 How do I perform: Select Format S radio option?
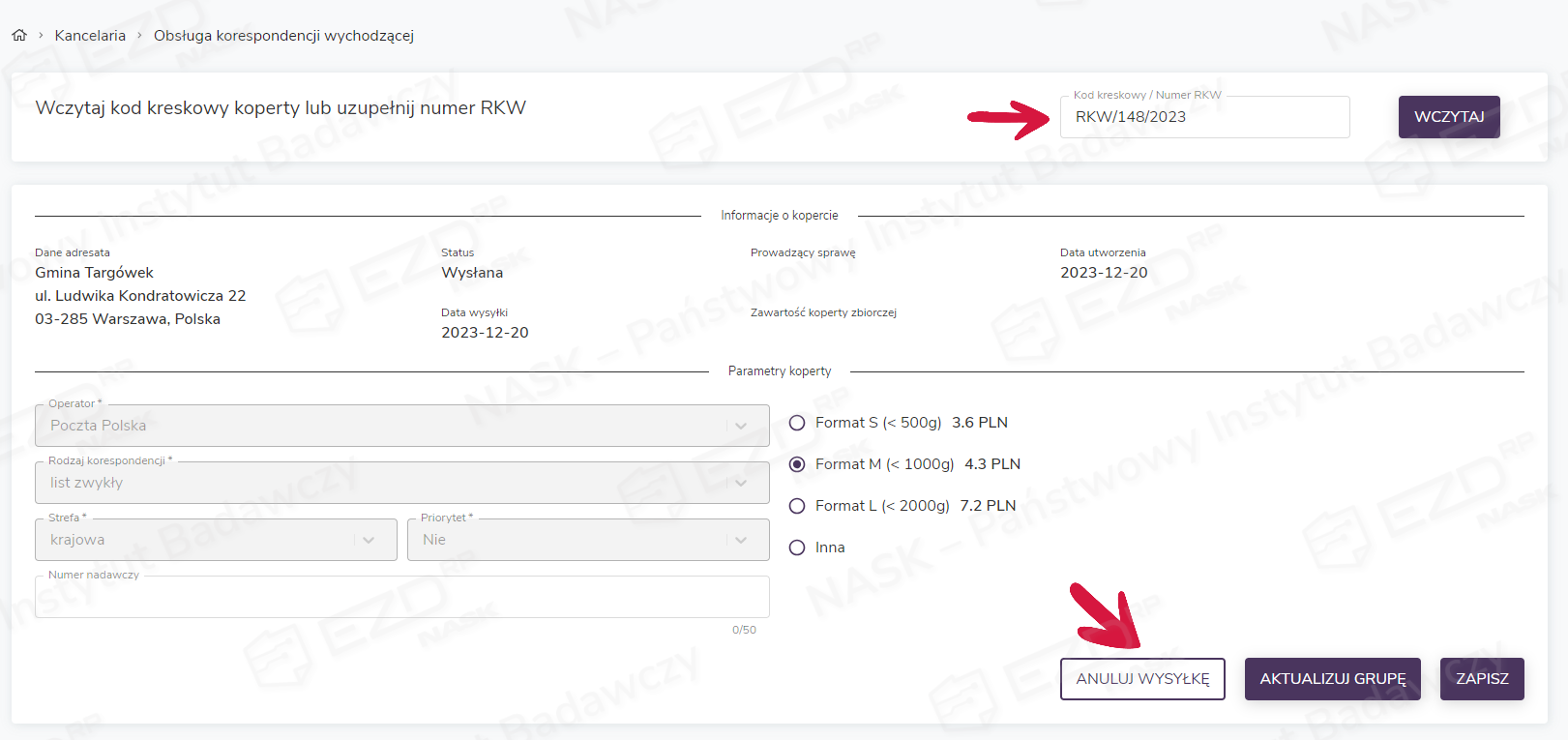pos(797,423)
